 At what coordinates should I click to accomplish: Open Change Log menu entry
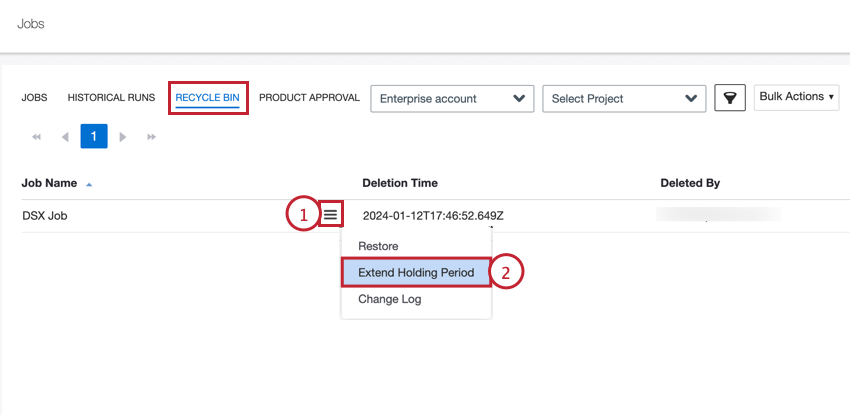[389, 299]
